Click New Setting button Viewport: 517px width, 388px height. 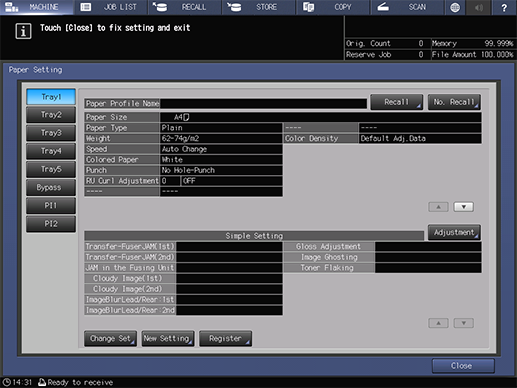click(x=168, y=339)
